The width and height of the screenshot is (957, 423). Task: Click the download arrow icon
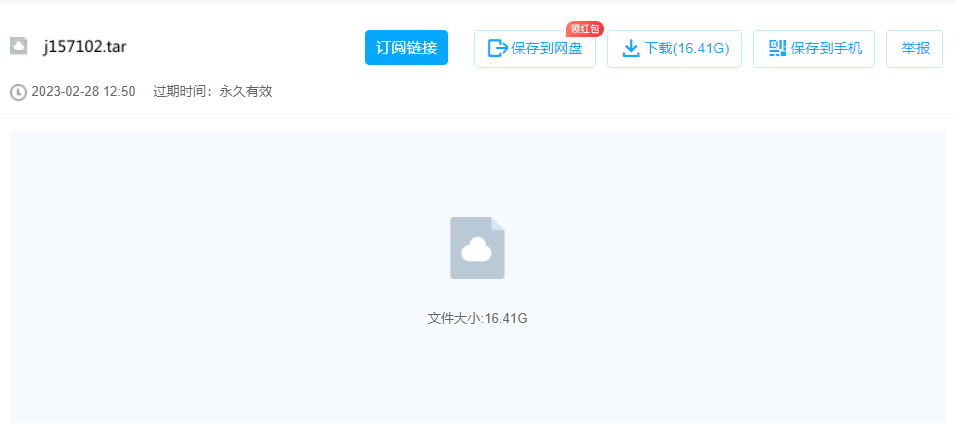click(630, 48)
